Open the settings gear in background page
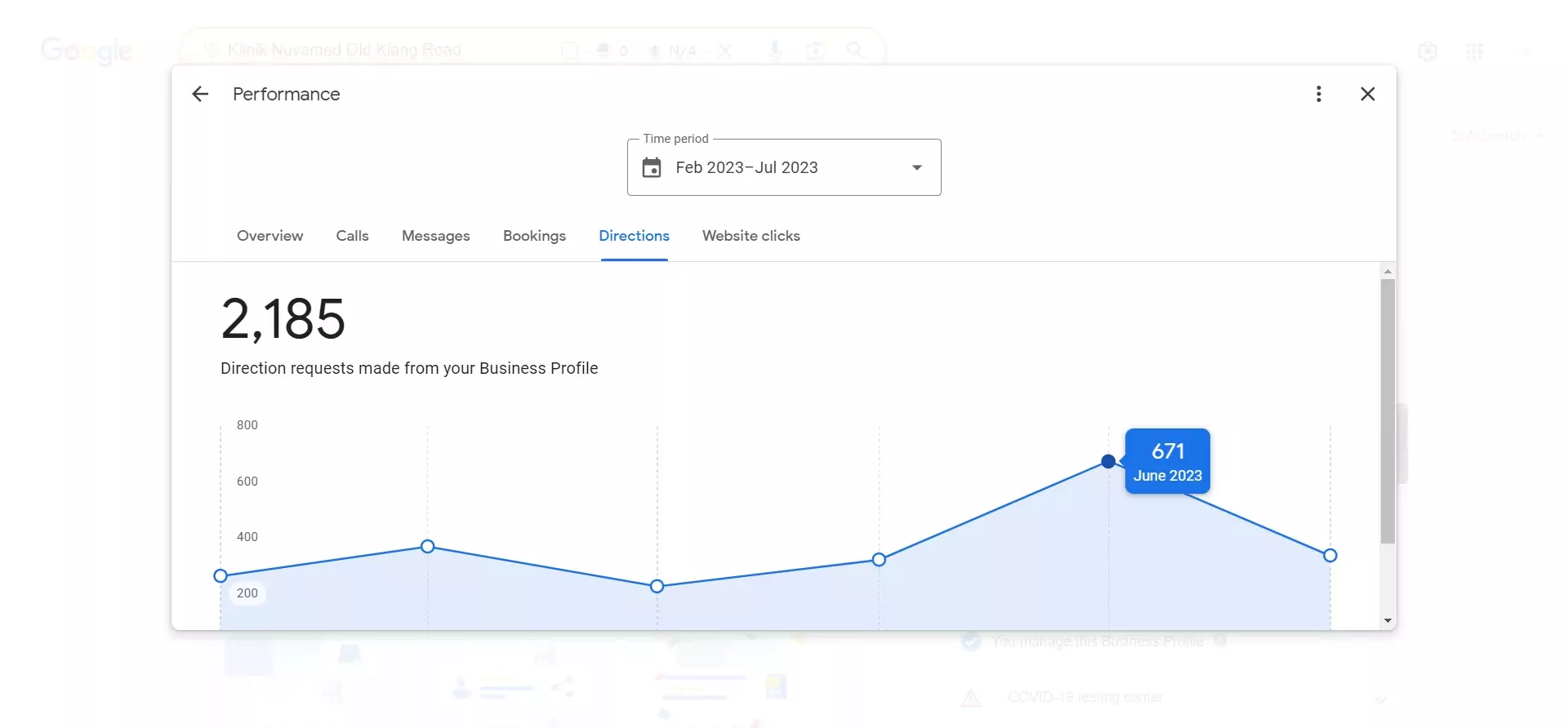The height and width of the screenshot is (728, 1568). [1428, 51]
